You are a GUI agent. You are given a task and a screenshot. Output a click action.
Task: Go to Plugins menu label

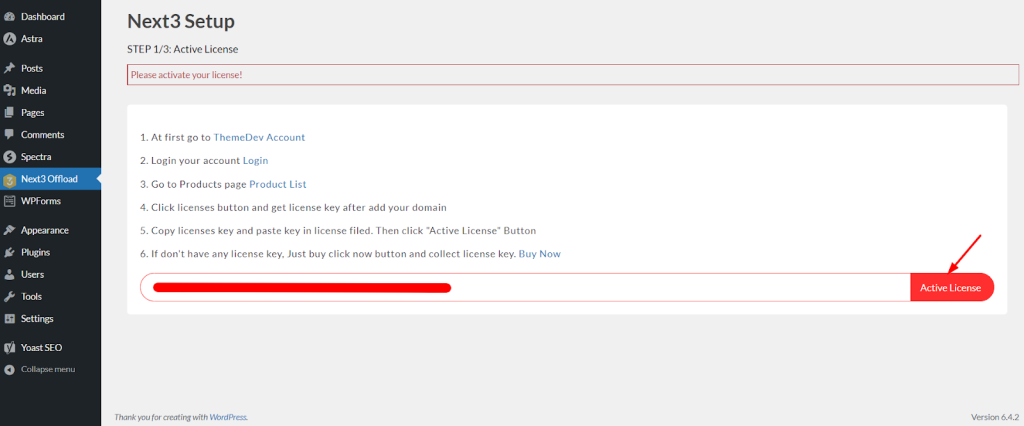point(35,253)
